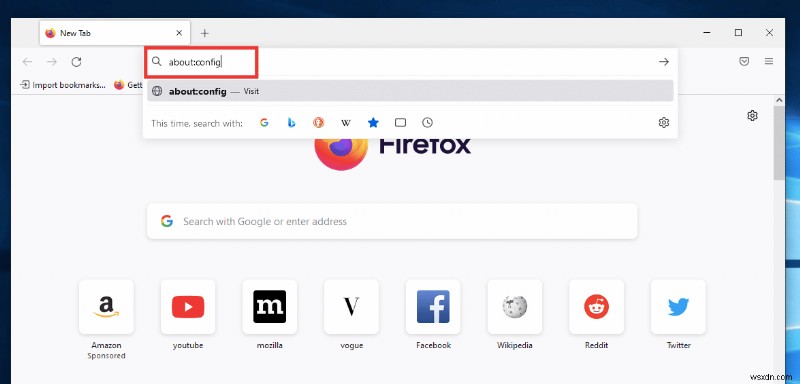Click the Google logo in search box
The height and width of the screenshot is (384, 800).
click(x=167, y=221)
